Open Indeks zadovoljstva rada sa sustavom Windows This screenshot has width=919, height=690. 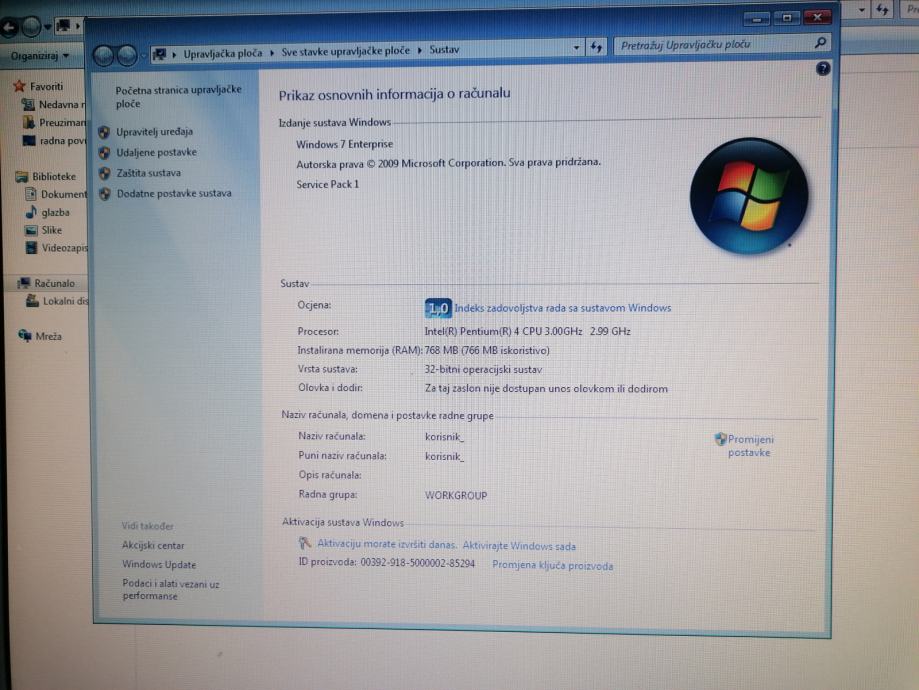pyautogui.click(x=563, y=308)
